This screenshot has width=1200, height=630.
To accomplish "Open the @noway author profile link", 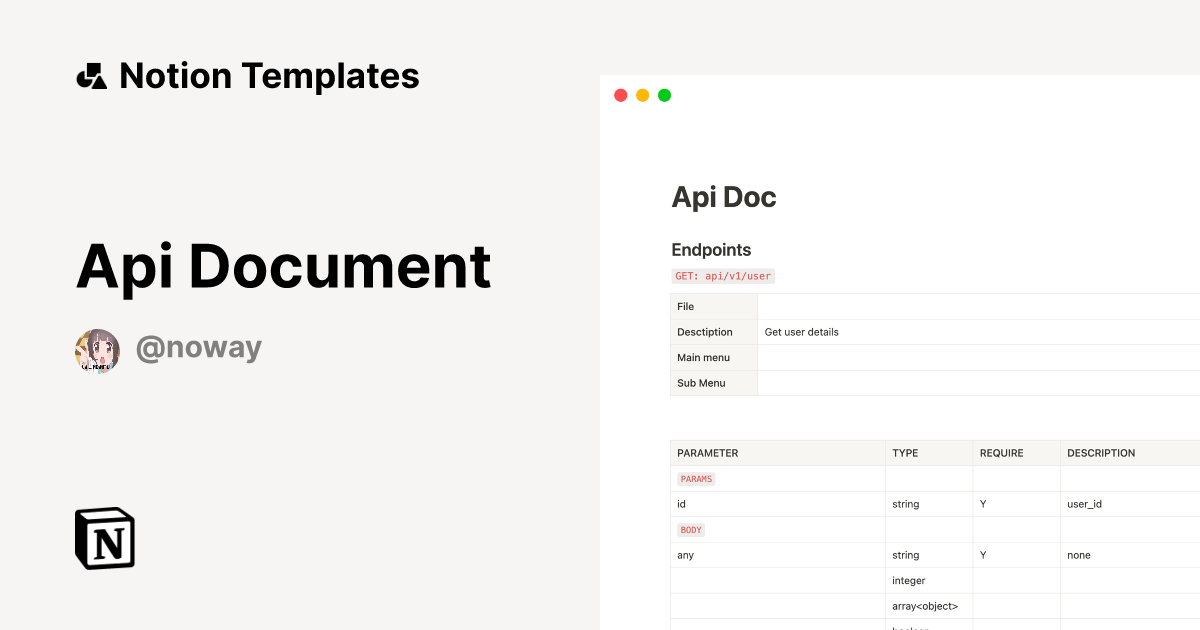I will pyautogui.click(x=198, y=348).
